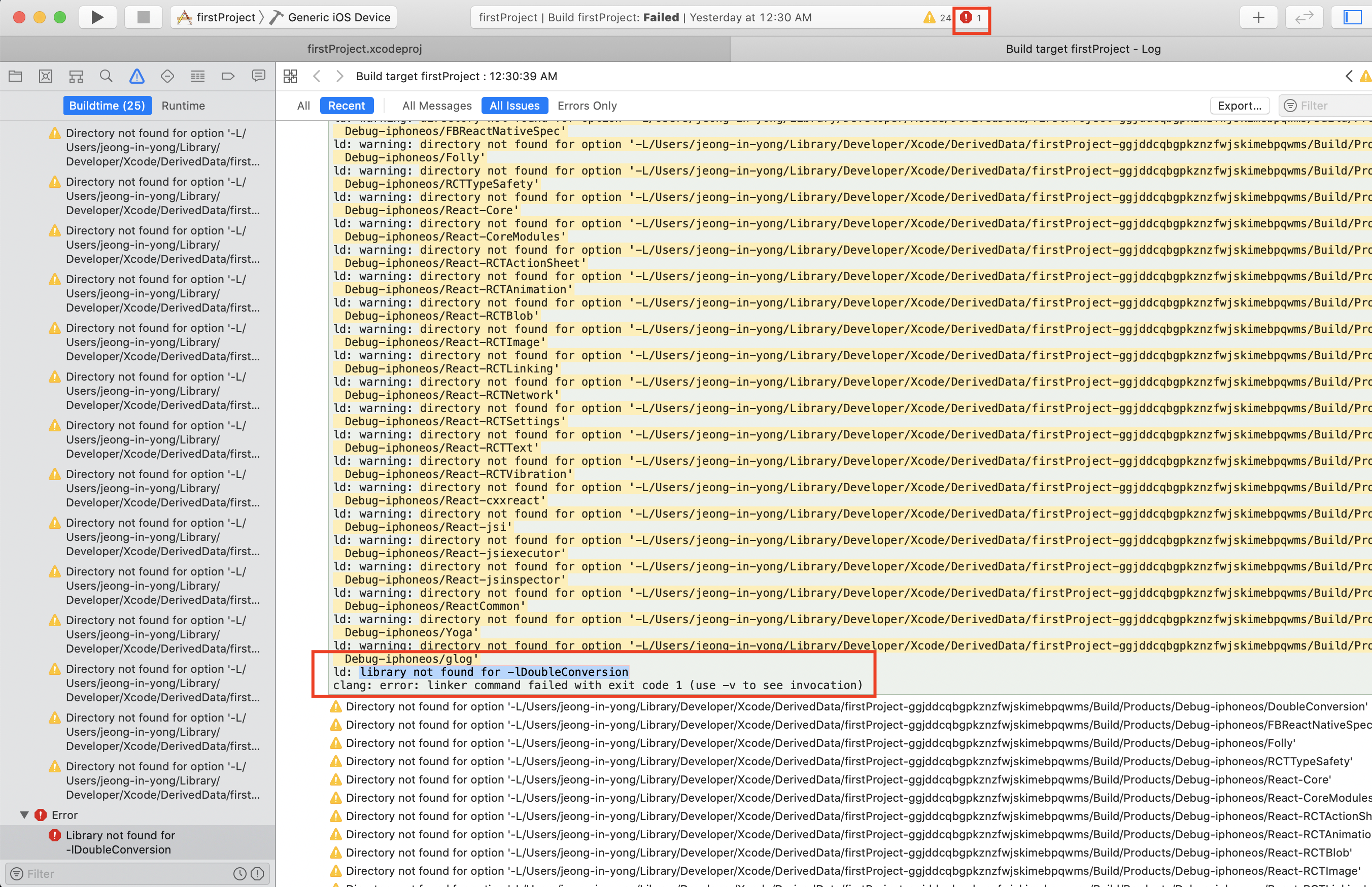Open the Find navigator magnifier icon
Image resolution: width=1372 pixels, height=887 pixels.
106,76
